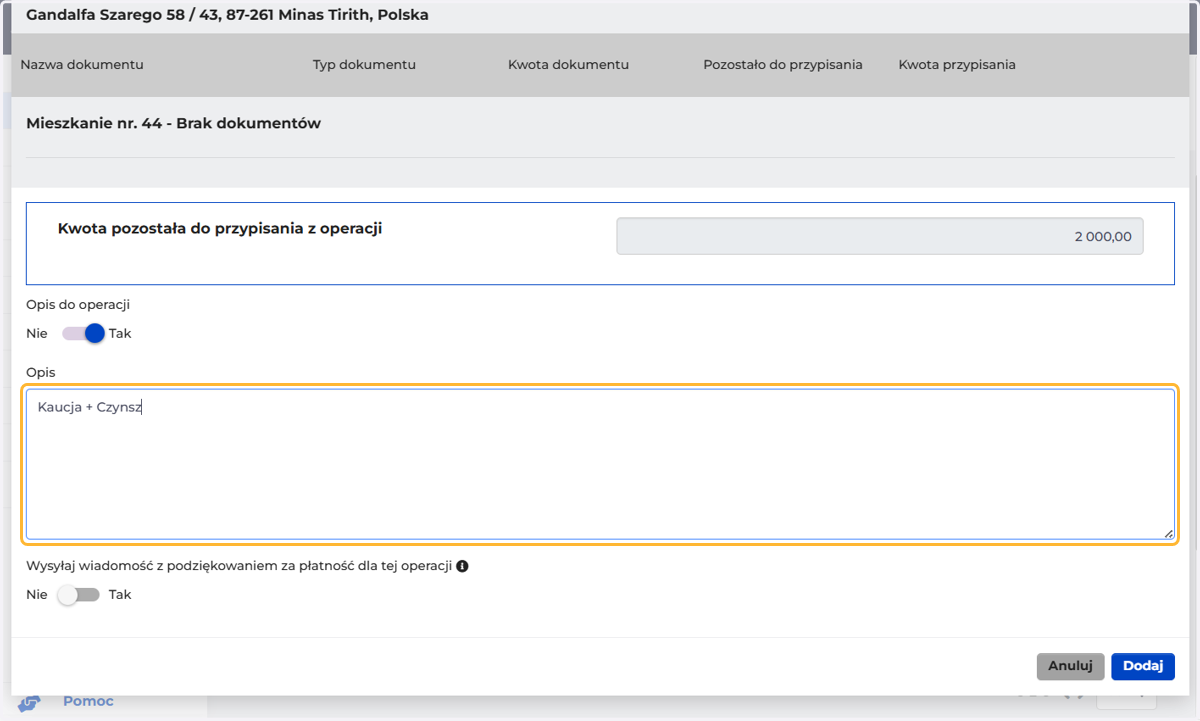The height and width of the screenshot is (721, 1200).
Task: Cancel the dialog with the Anuluj button
Action: click(x=1071, y=666)
